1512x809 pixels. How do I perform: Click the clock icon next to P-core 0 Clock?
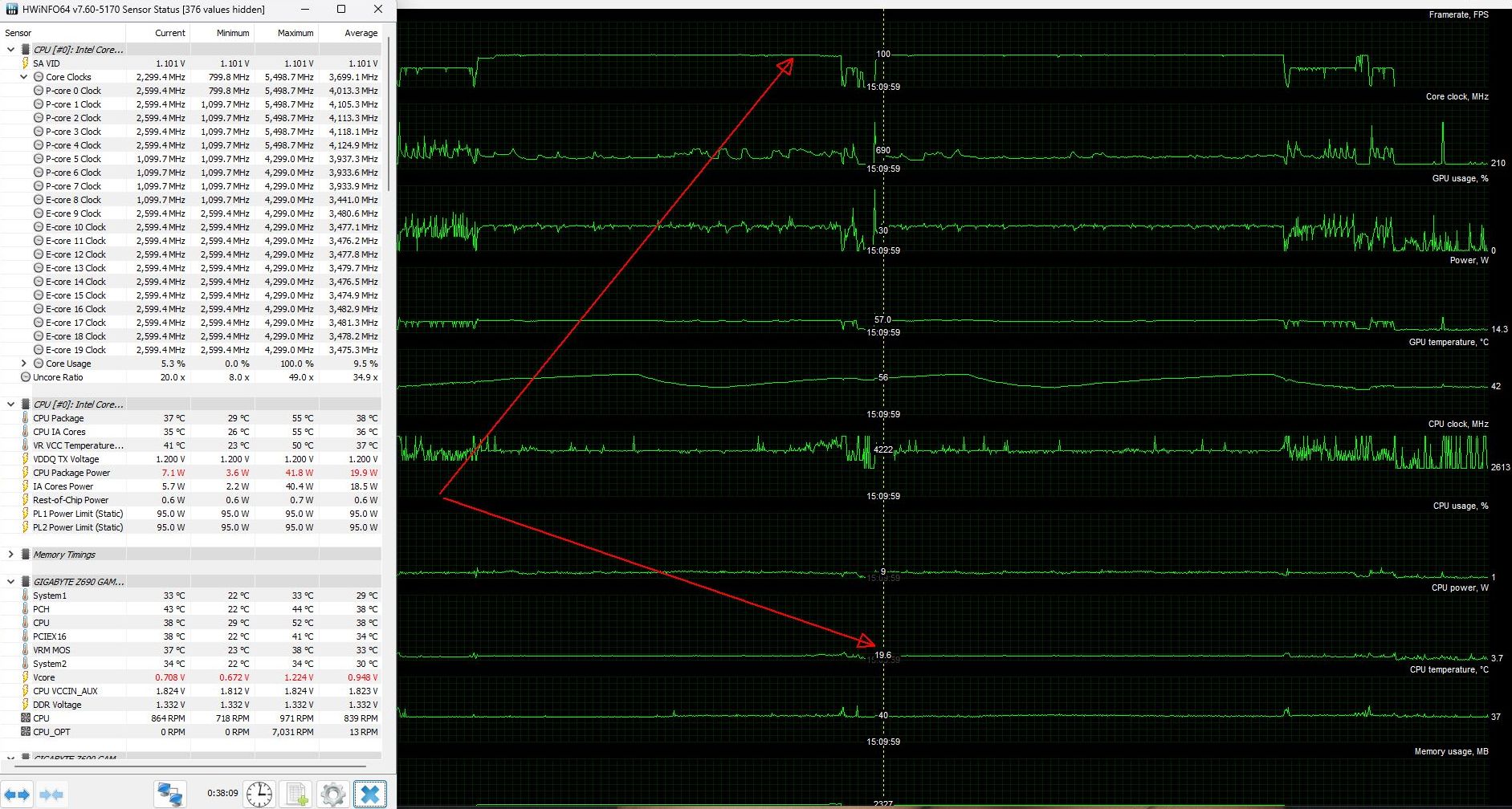tap(39, 91)
